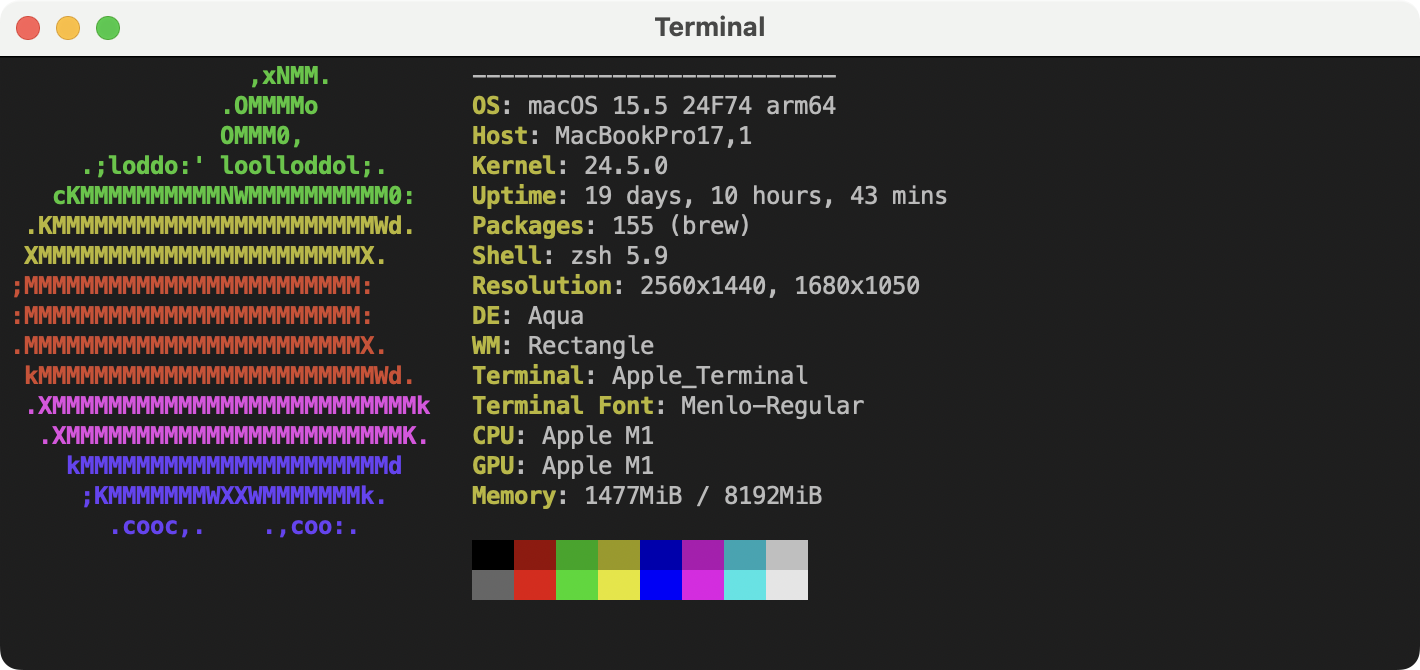Viewport: 1420px width, 670px height.
Task: Click the bright green color block
Action: [577, 585]
